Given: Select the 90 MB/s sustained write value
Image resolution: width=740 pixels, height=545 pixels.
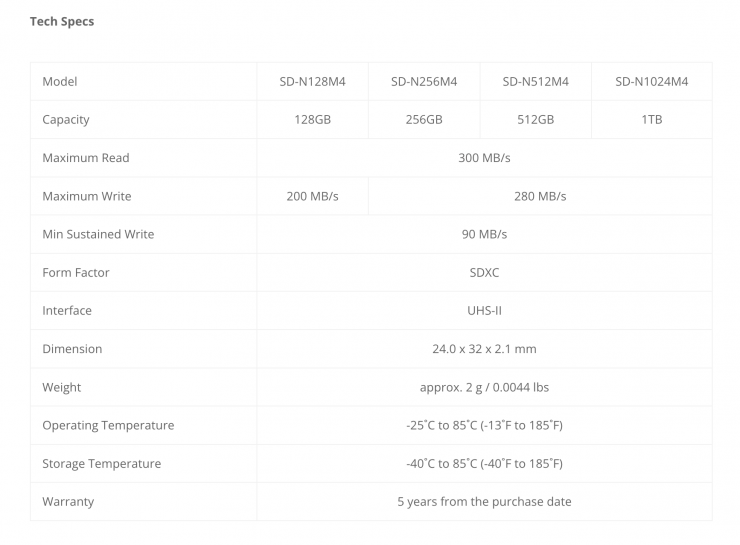Looking at the screenshot, I should click(x=484, y=234).
